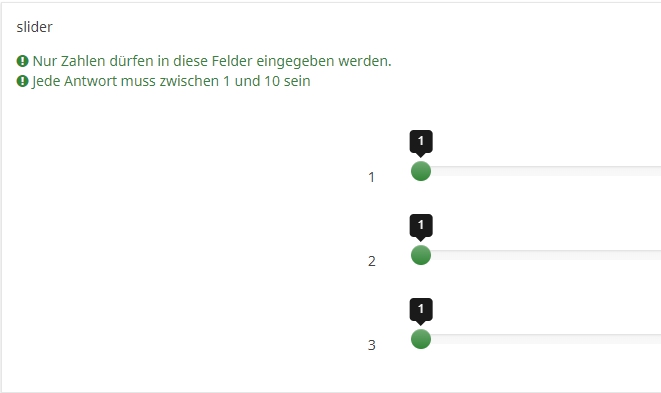Image resolution: width=661 pixels, height=393 pixels.
Task: Click the track of slider 3
Action: click(541, 339)
